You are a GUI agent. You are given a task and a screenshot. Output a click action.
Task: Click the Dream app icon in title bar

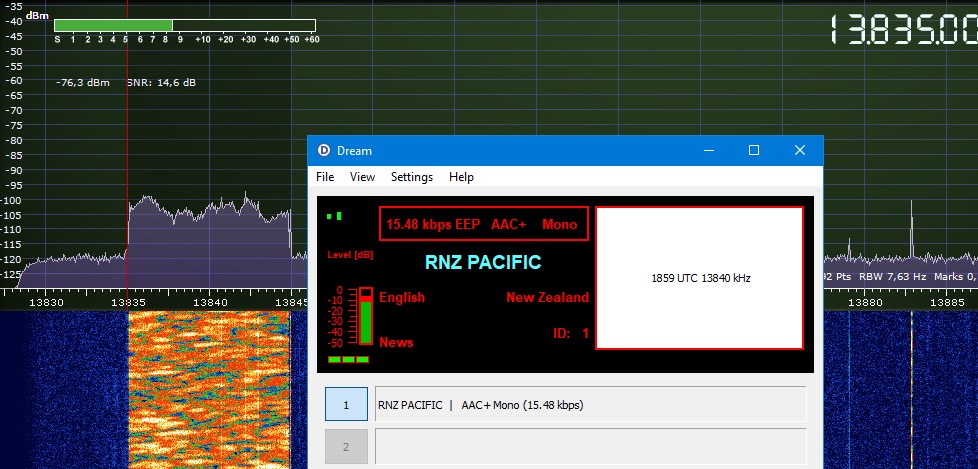(x=324, y=150)
